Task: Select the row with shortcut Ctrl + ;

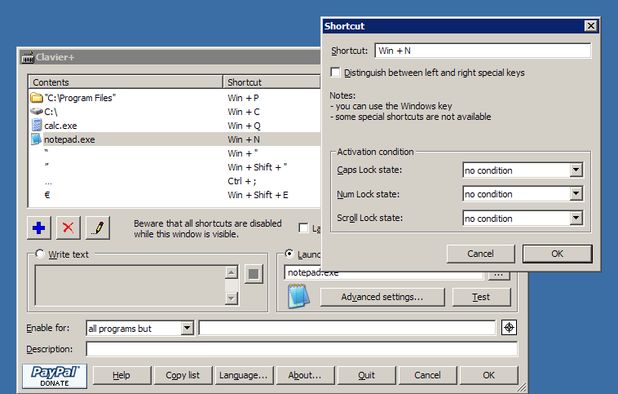Action: click(175, 181)
